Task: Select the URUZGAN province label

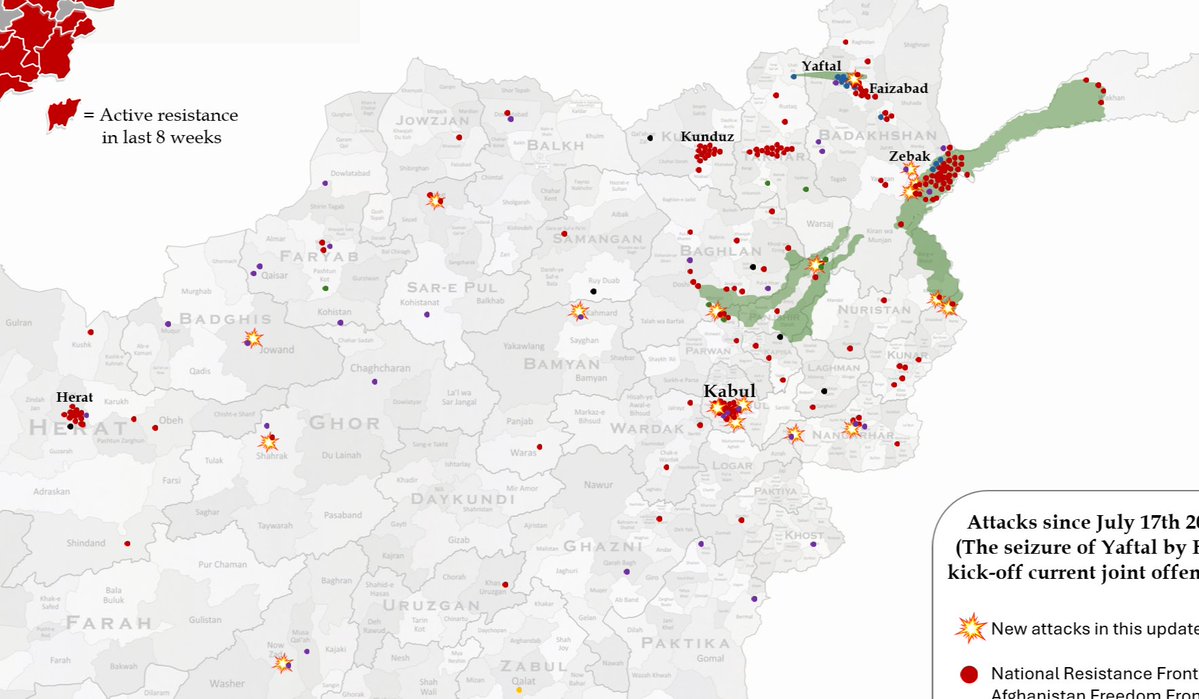Action: click(431, 605)
